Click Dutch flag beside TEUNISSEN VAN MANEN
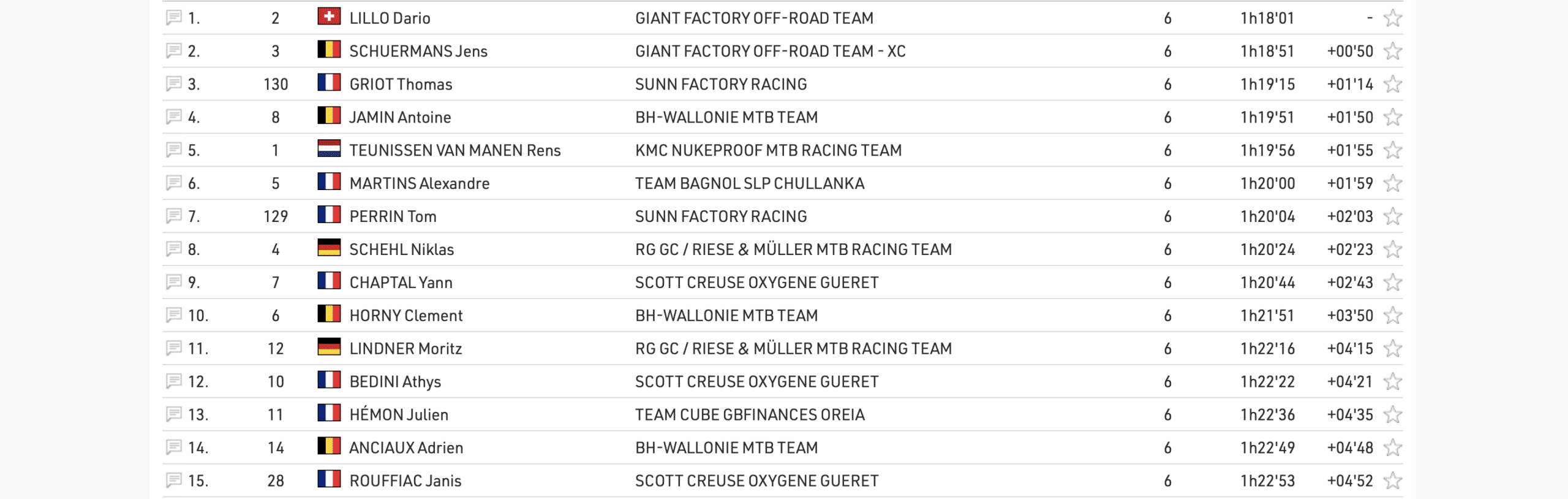1568x499 pixels. tap(329, 149)
